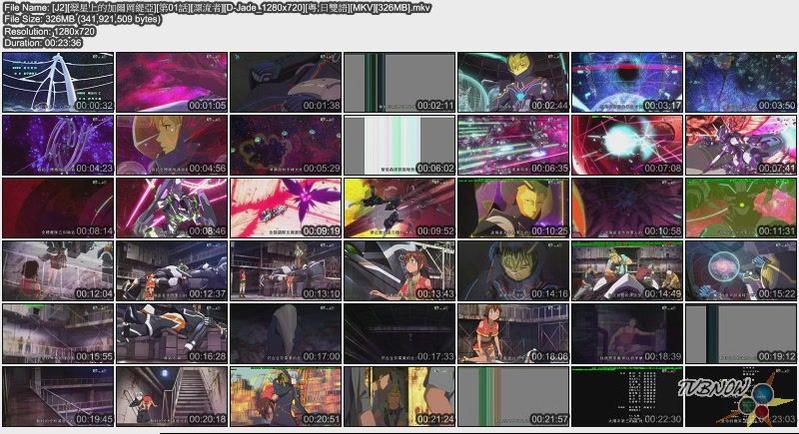Open the thumbnail marked 00:16:28
799x434 pixels.
pyautogui.click(x=171, y=334)
